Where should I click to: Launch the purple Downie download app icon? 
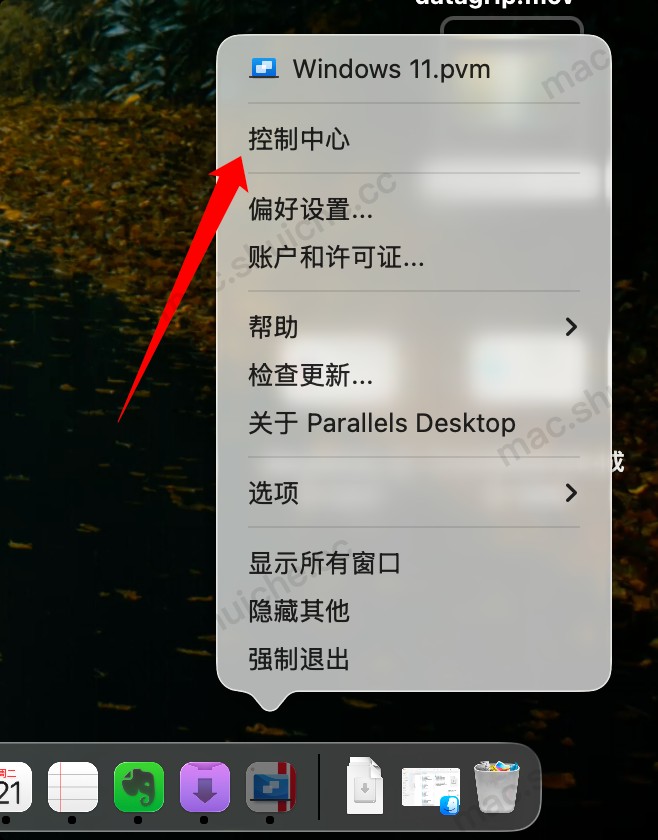pos(205,788)
